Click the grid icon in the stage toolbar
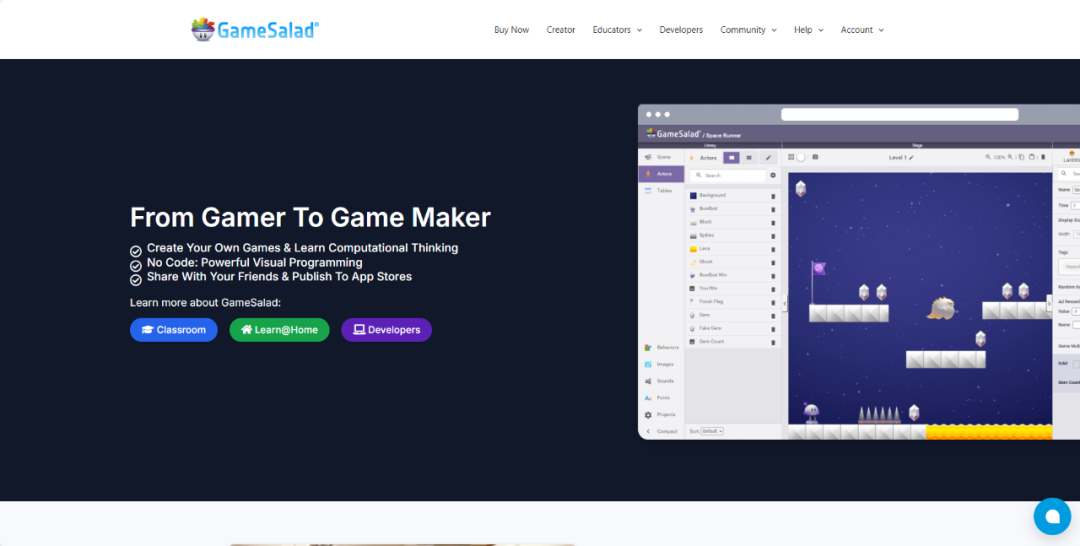1080x546 pixels. point(791,157)
